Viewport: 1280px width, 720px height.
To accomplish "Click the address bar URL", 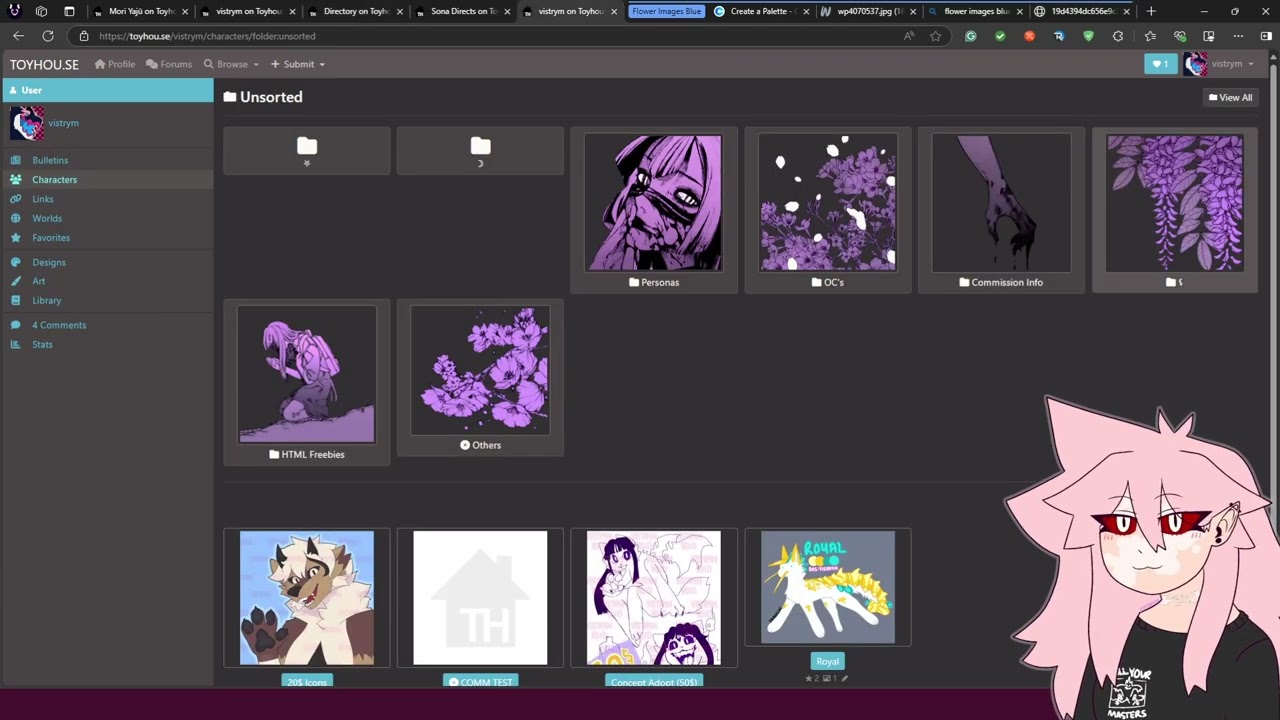I will click(x=207, y=36).
